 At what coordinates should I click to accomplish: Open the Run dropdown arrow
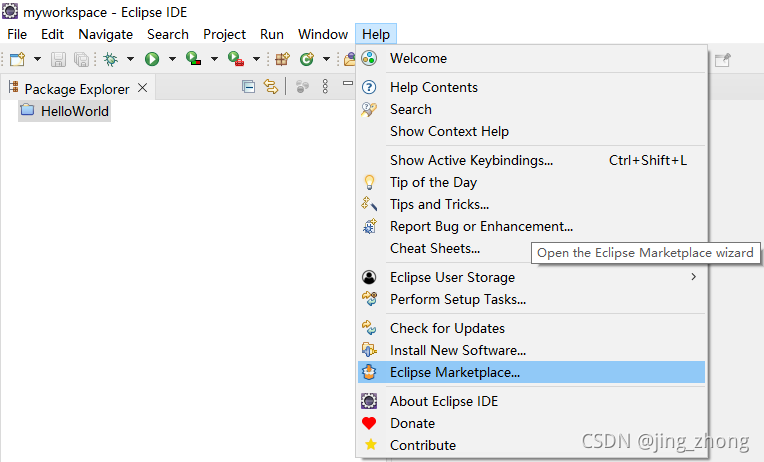point(172,59)
